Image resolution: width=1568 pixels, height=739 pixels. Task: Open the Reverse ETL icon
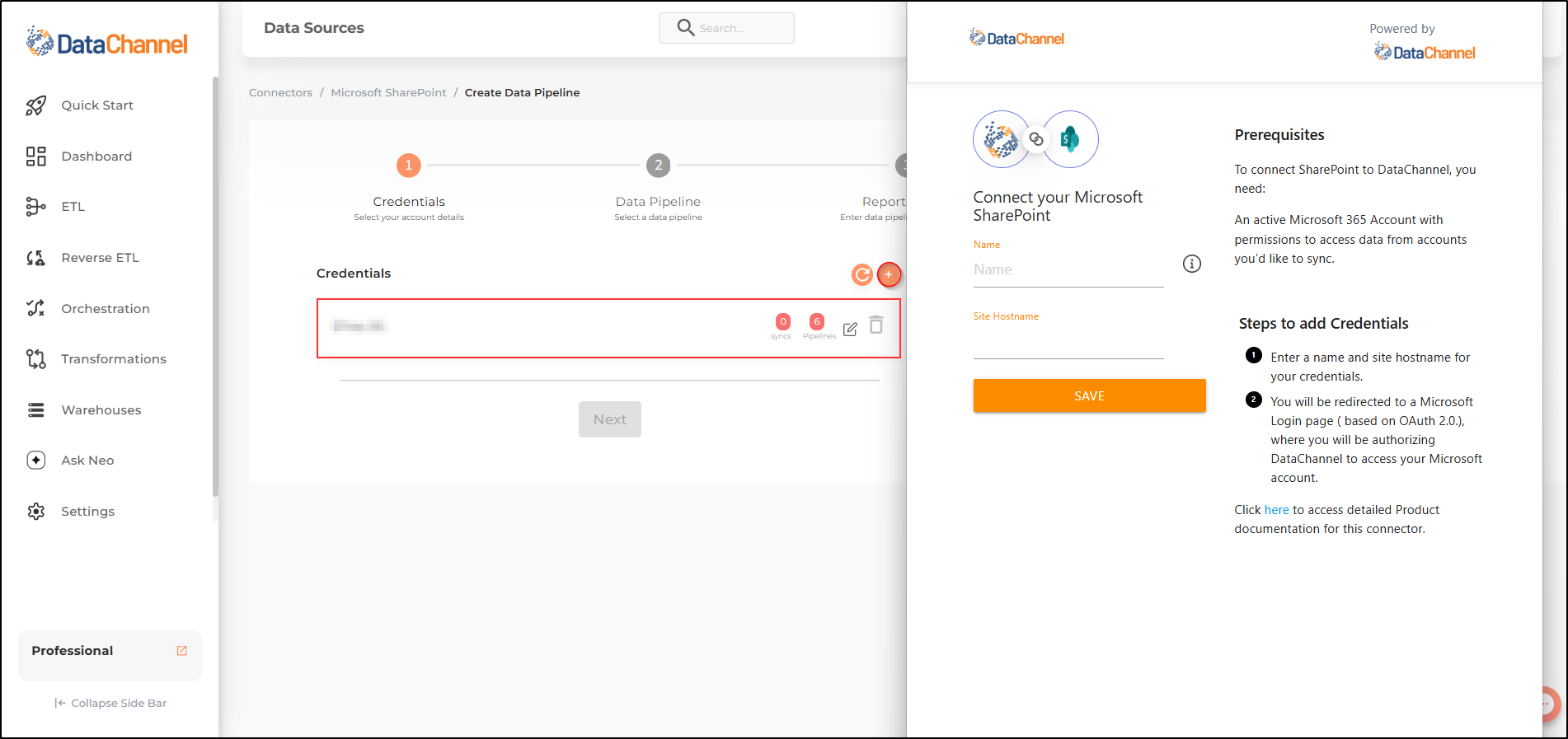tap(35, 258)
